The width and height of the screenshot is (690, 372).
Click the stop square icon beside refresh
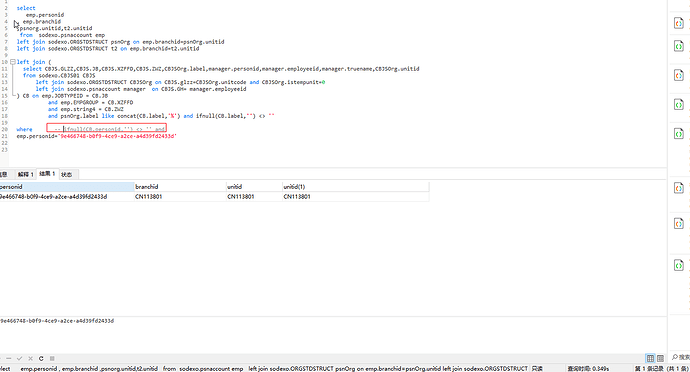point(52,358)
